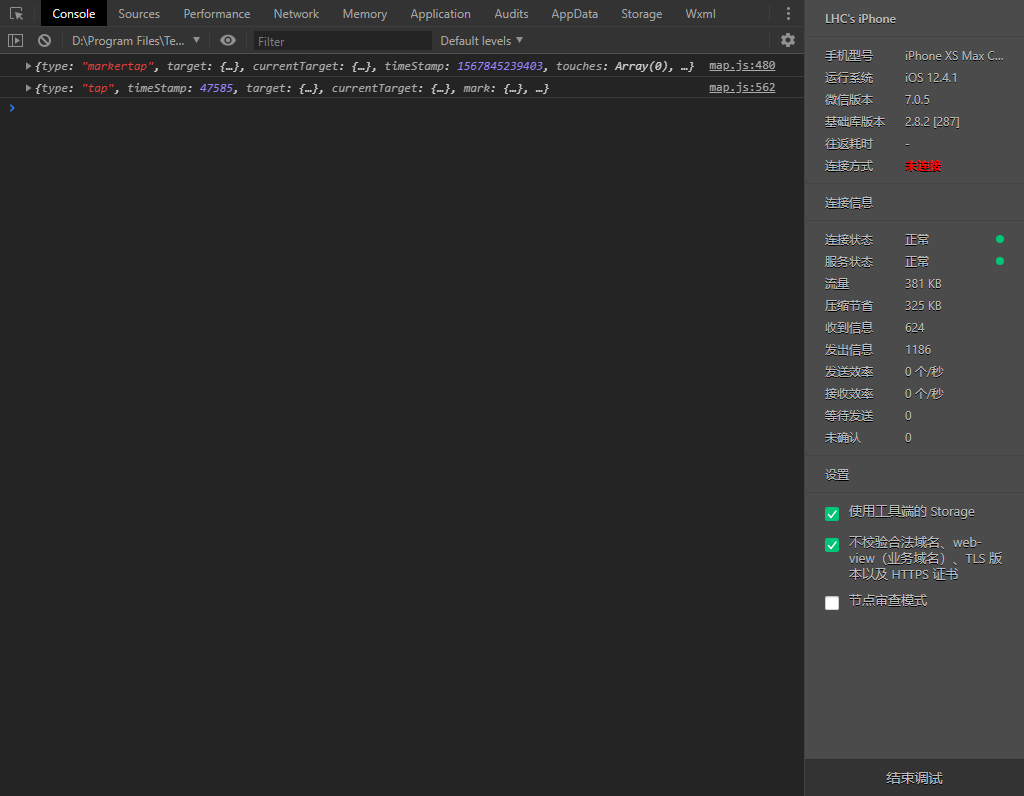Open the DevTools three-dot menu
1024x796 pixels.
coord(788,14)
